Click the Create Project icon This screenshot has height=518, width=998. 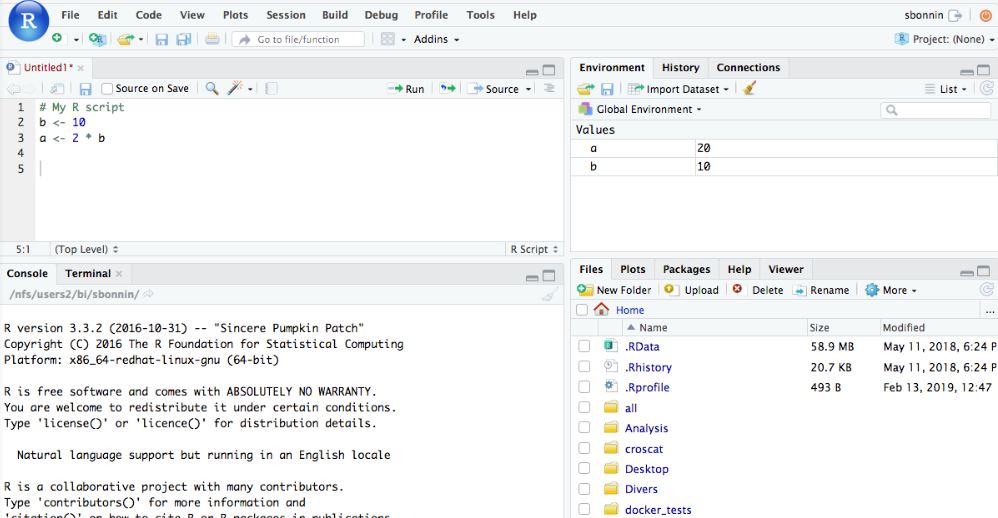[97, 39]
